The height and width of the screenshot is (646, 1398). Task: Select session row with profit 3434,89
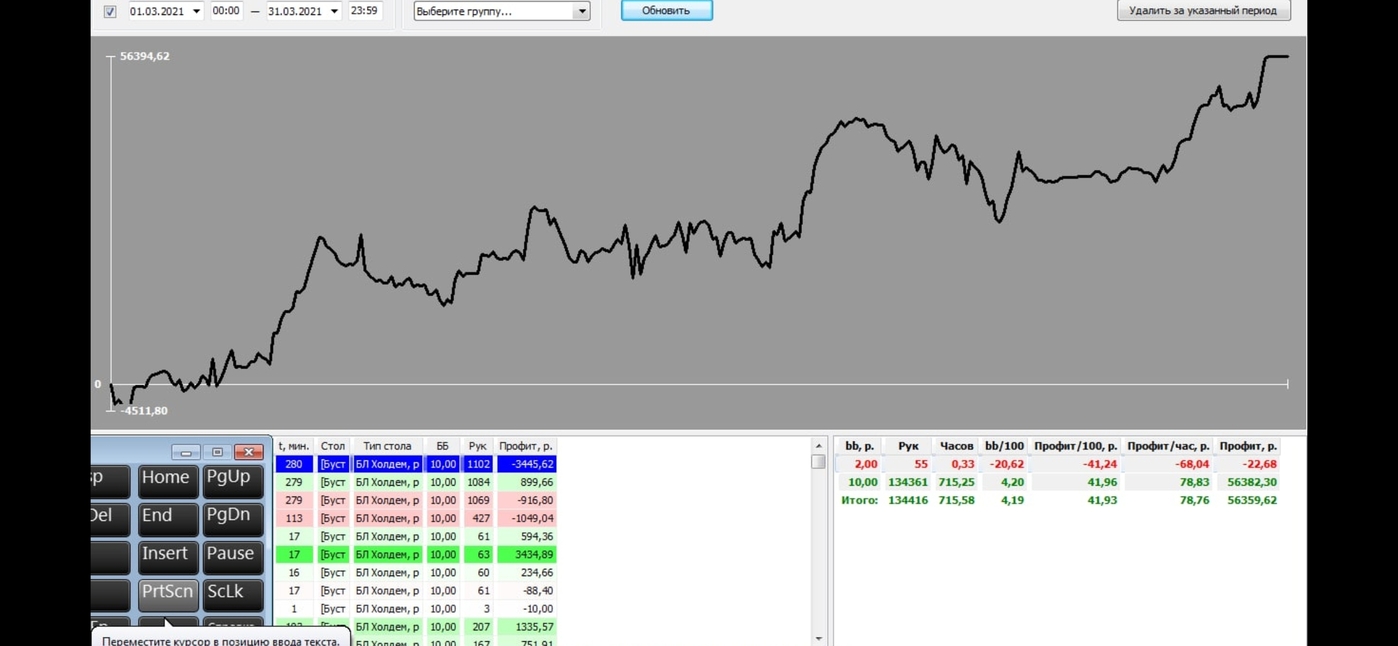coord(416,554)
